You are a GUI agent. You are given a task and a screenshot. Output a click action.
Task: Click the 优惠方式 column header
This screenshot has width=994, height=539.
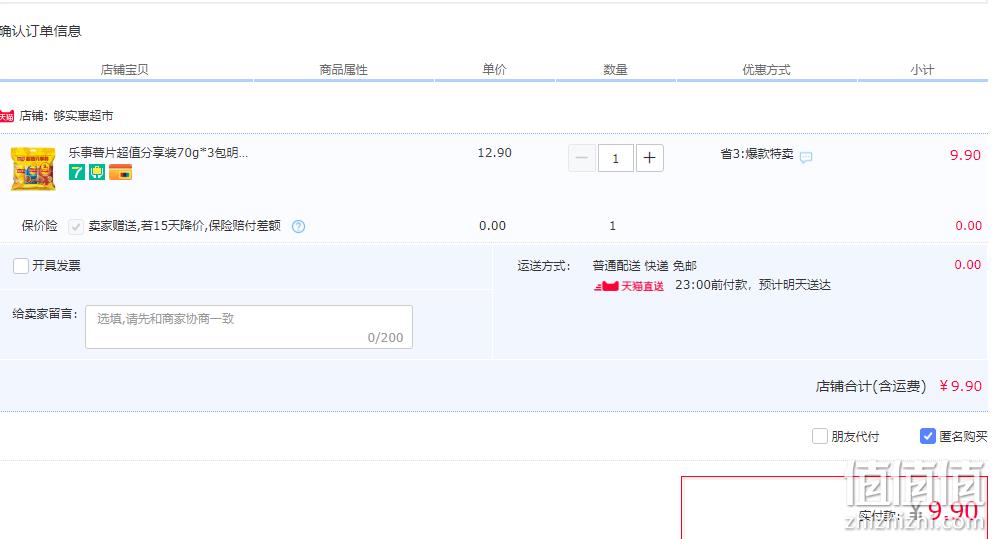click(x=766, y=70)
